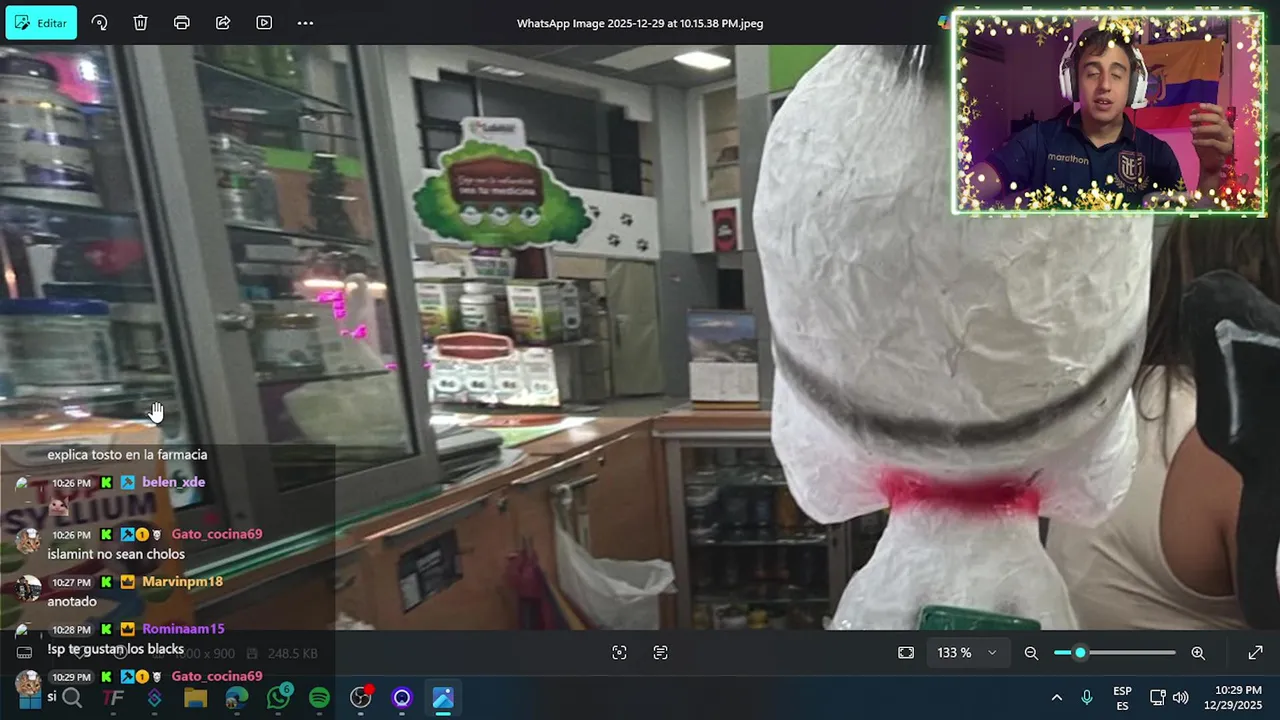
Task: Open File Explorer from the taskbar
Action: point(195,698)
